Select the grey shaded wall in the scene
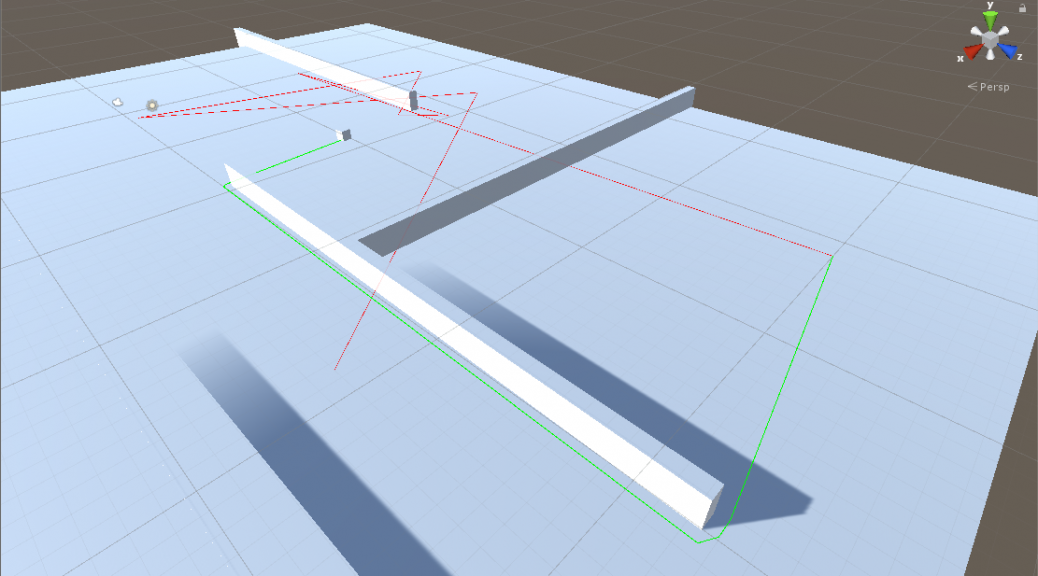Screen dimensions: 1038x576 pyautogui.click(x=530, y=170)
